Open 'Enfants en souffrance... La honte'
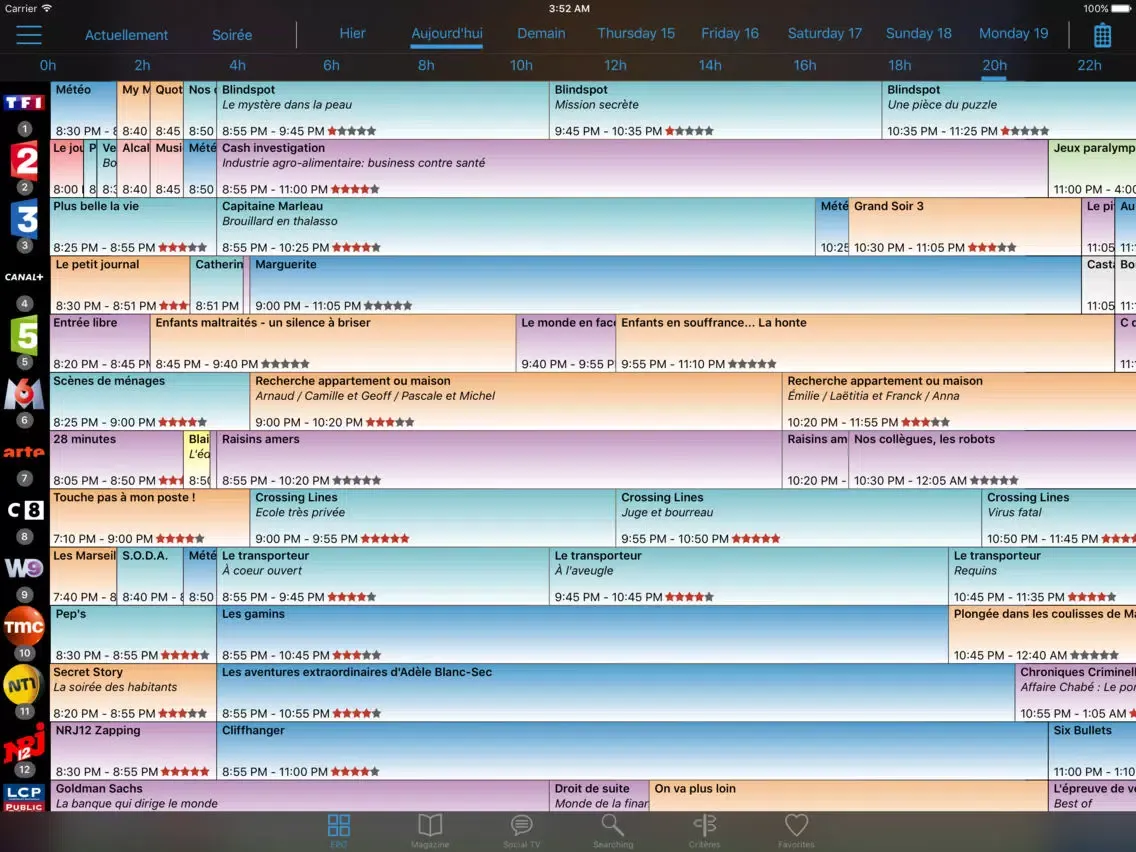The image size is (1136, 852). [x=865, y=343]
